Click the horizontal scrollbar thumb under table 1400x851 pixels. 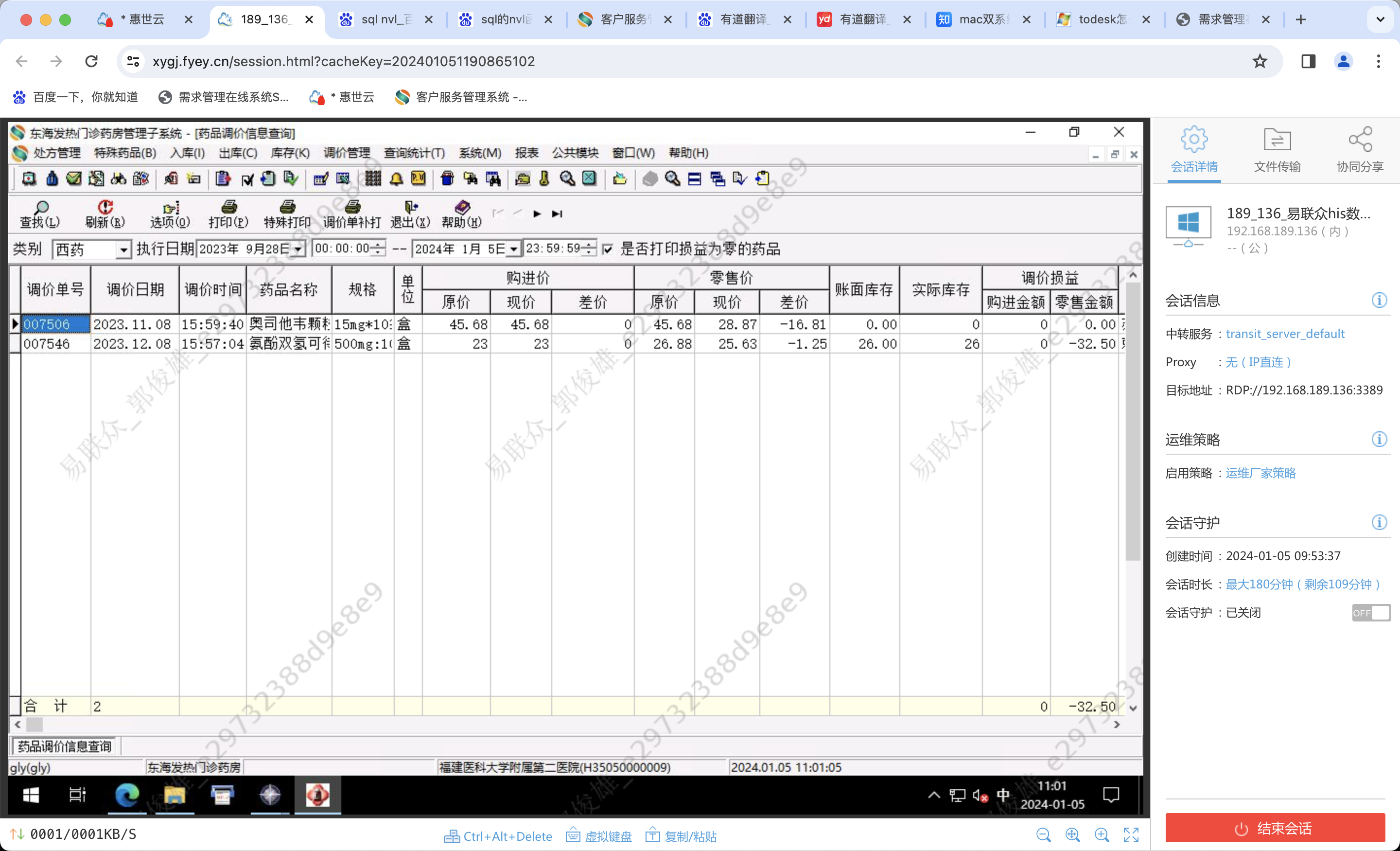point(35,724)
